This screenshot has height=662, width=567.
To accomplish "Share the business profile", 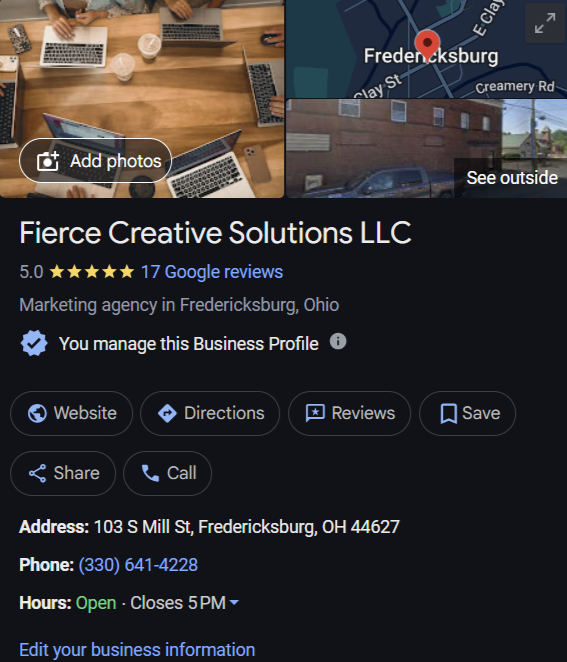I will (x=63, y=473).
